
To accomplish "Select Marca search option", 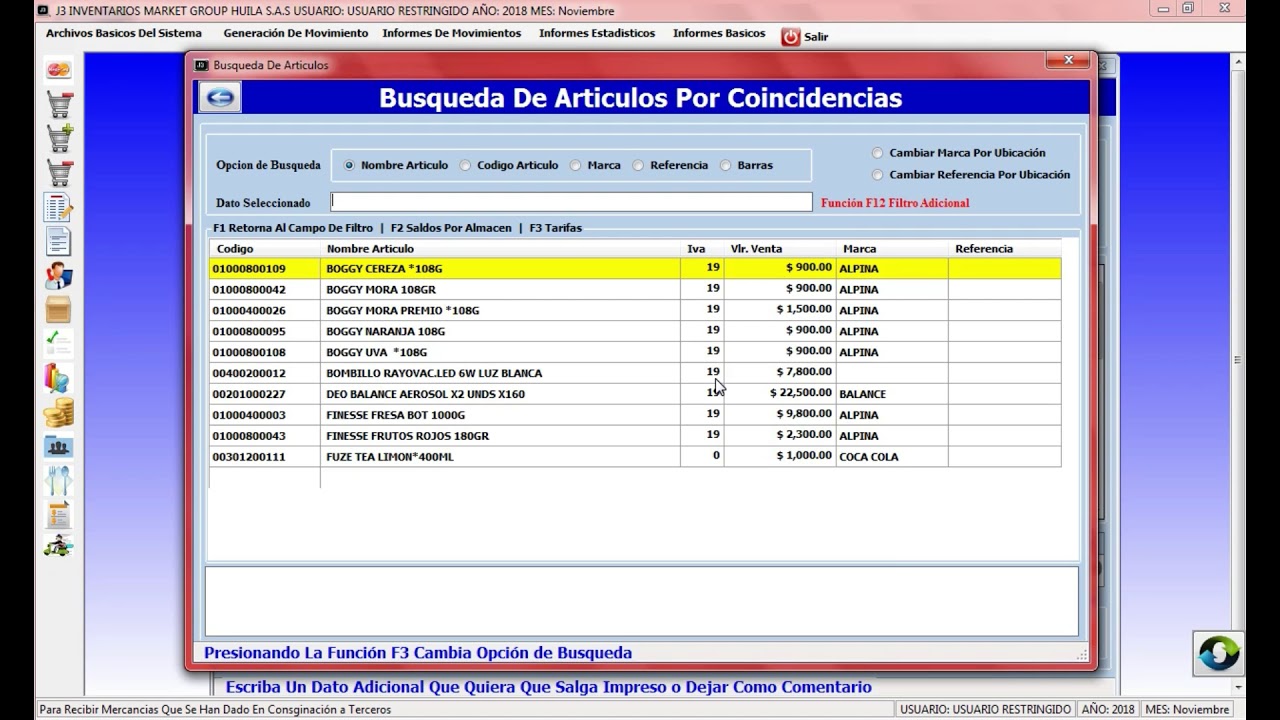I will click(595, 165).
